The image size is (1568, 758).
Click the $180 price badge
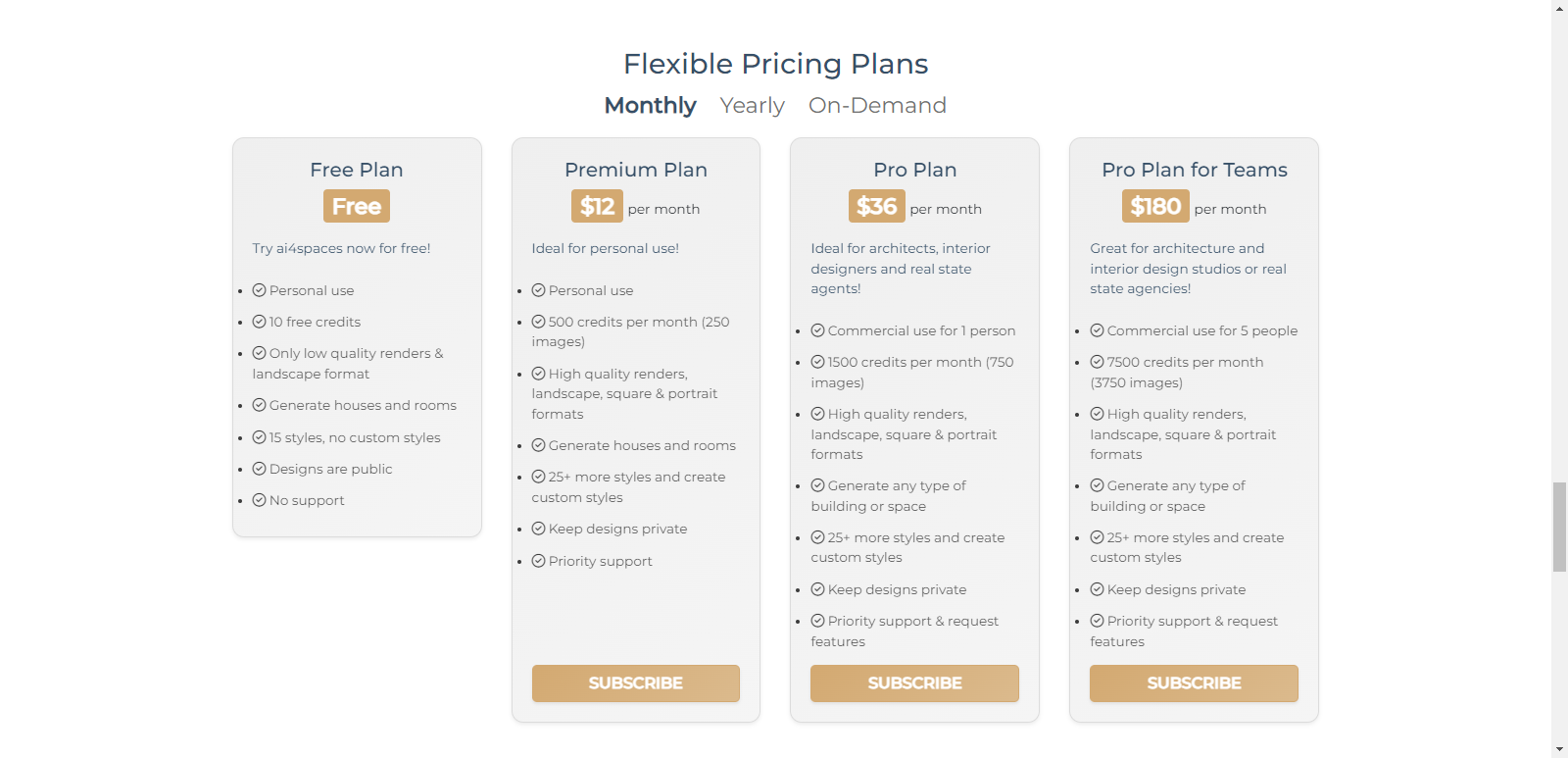point(1155,206)
